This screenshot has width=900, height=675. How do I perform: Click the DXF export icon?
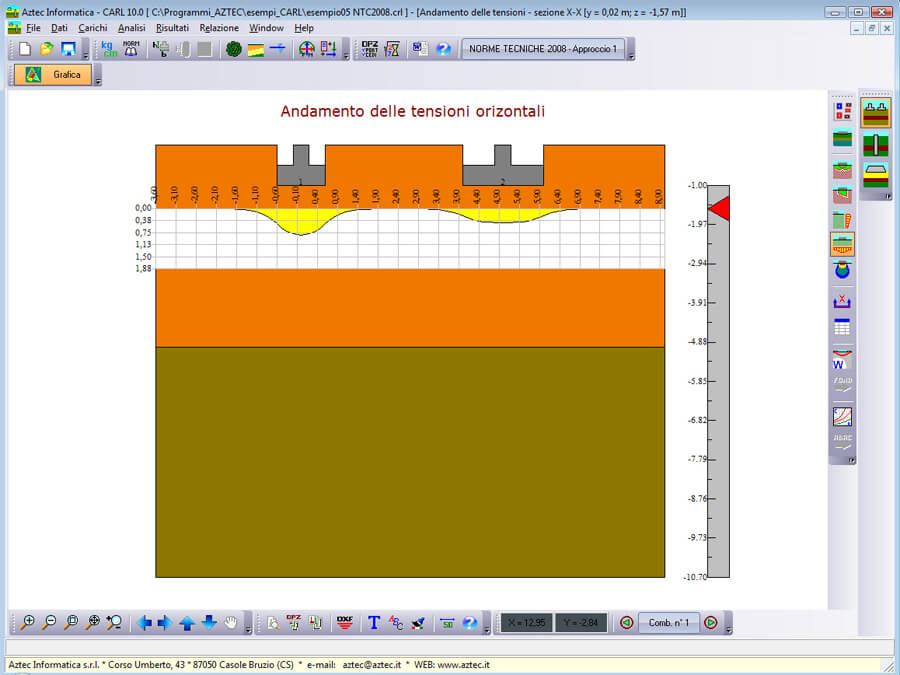(x=345, y=622)
